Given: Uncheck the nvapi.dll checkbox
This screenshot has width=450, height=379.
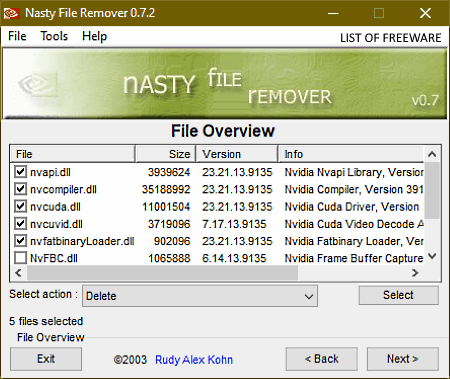Looking at the screenshot, I should 20,172.
